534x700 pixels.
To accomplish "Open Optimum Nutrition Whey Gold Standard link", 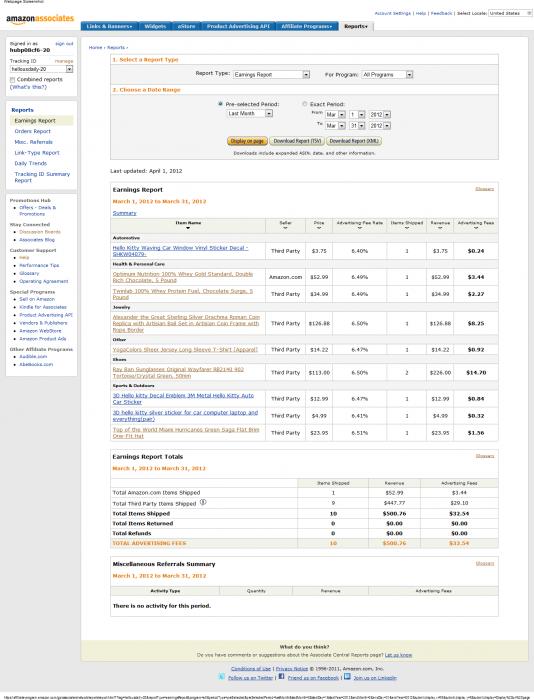I will pyautogui.click(x=183, y=277).
